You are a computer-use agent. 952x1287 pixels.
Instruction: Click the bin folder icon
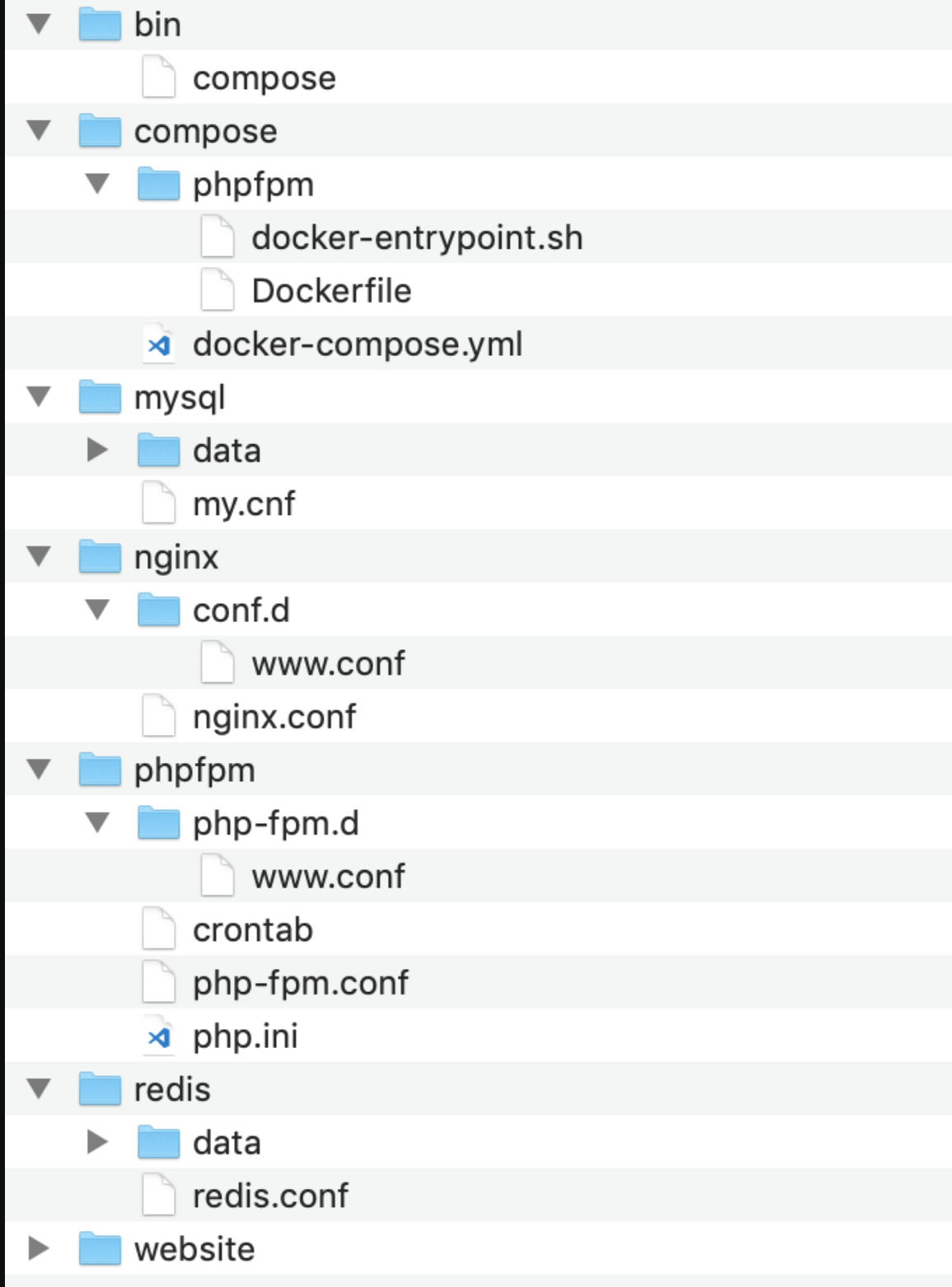click(x=100, y=25)
